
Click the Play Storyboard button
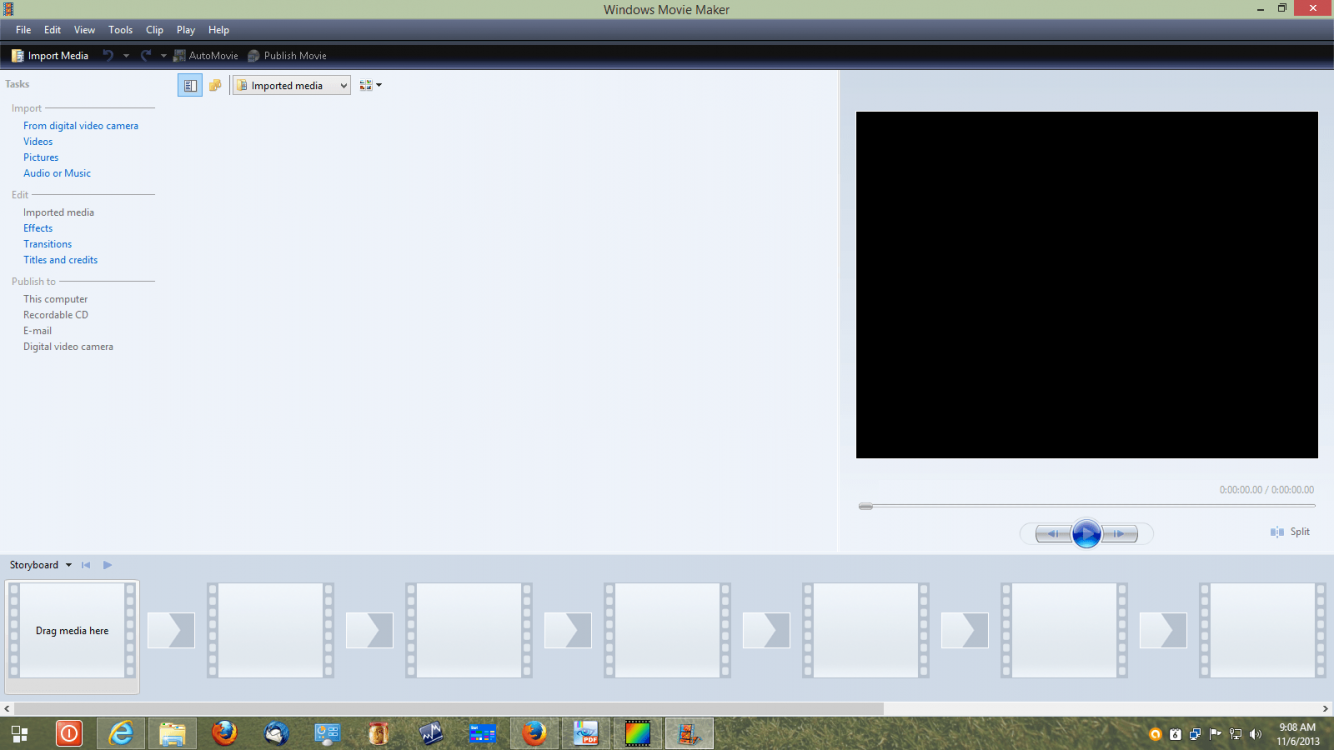pyautogui.click(x=108, y=566)
